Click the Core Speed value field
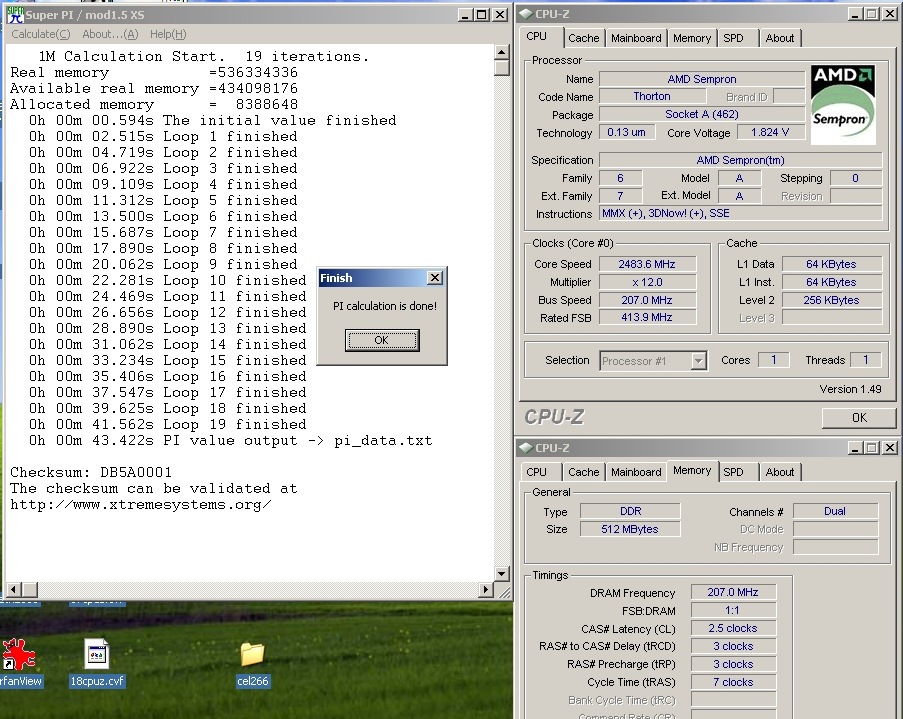This screenshot has width=903, height=719. [x=649, y=264]
